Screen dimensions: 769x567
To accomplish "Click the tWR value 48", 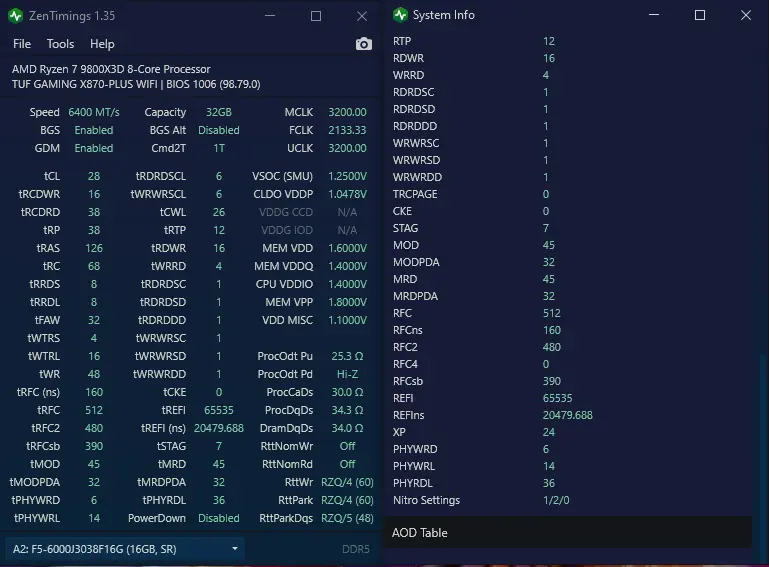I will pyautogui.click(x=94, y=374).
